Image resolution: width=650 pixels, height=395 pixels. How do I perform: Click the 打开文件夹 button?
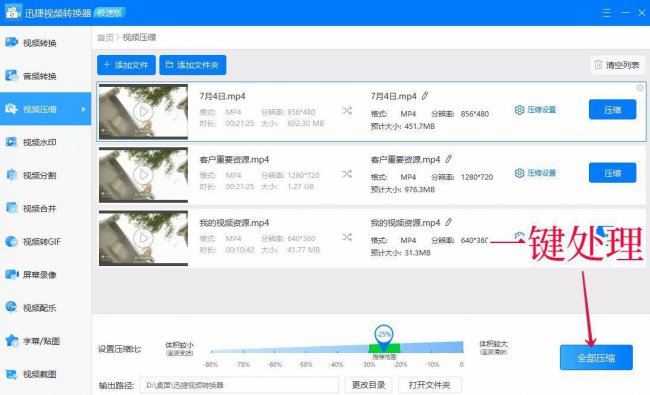pos(429,385)
